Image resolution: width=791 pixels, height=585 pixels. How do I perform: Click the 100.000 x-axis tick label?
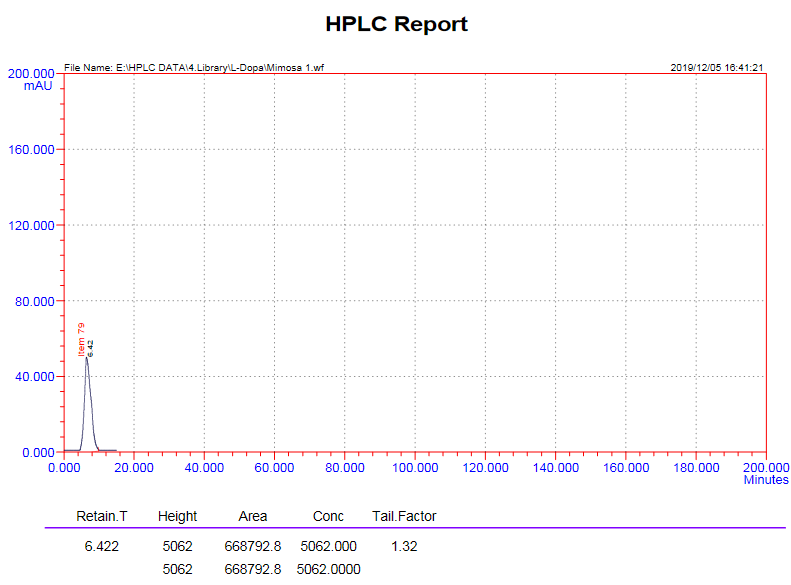(415, 467)
